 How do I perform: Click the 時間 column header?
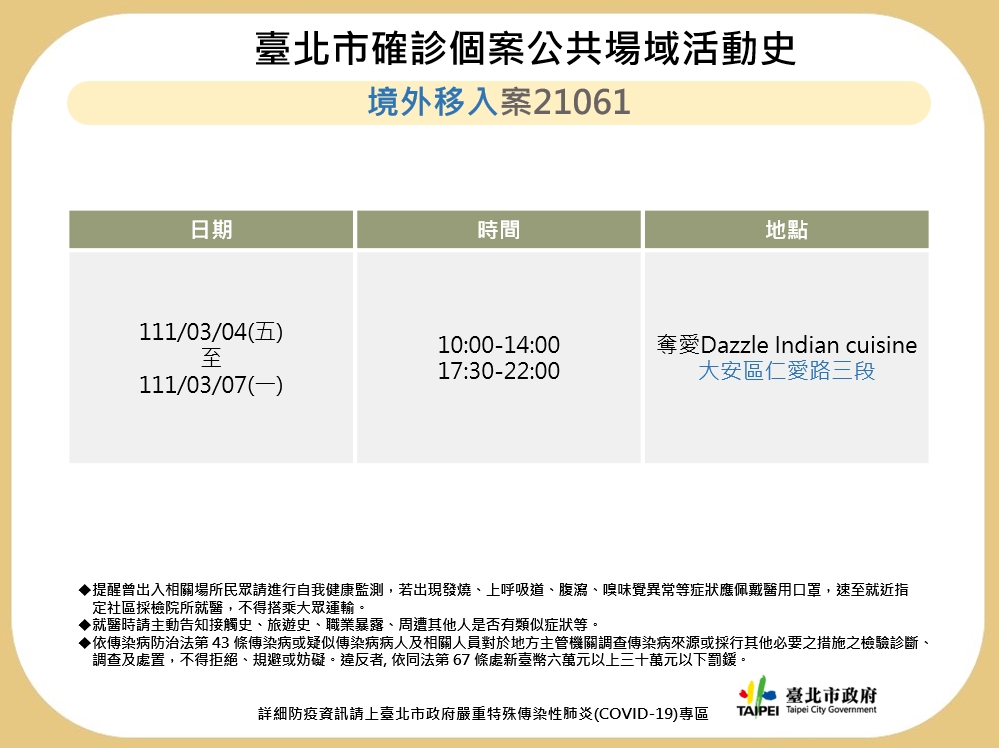499,229
